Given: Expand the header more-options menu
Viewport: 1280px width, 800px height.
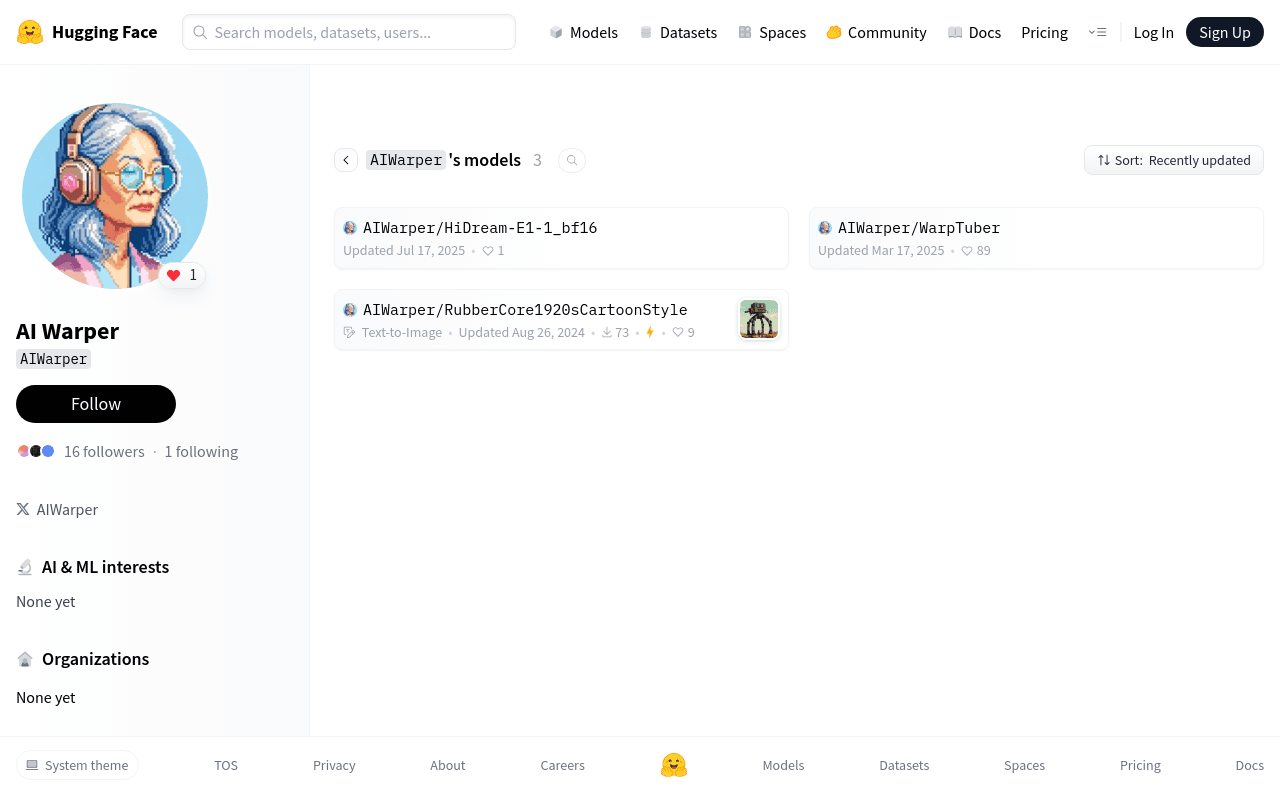Looking at the screenshot, I should tap(1097, 32).
